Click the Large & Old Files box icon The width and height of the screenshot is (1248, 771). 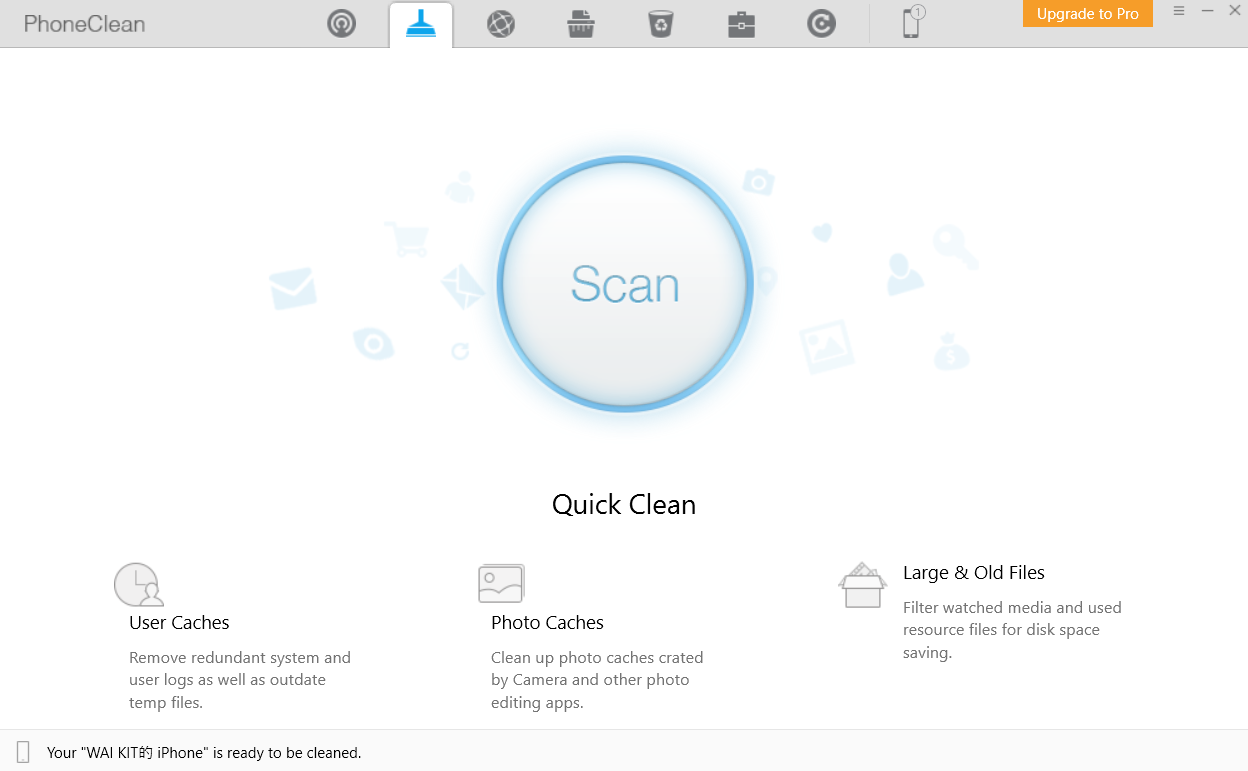(x=862, y=585)
